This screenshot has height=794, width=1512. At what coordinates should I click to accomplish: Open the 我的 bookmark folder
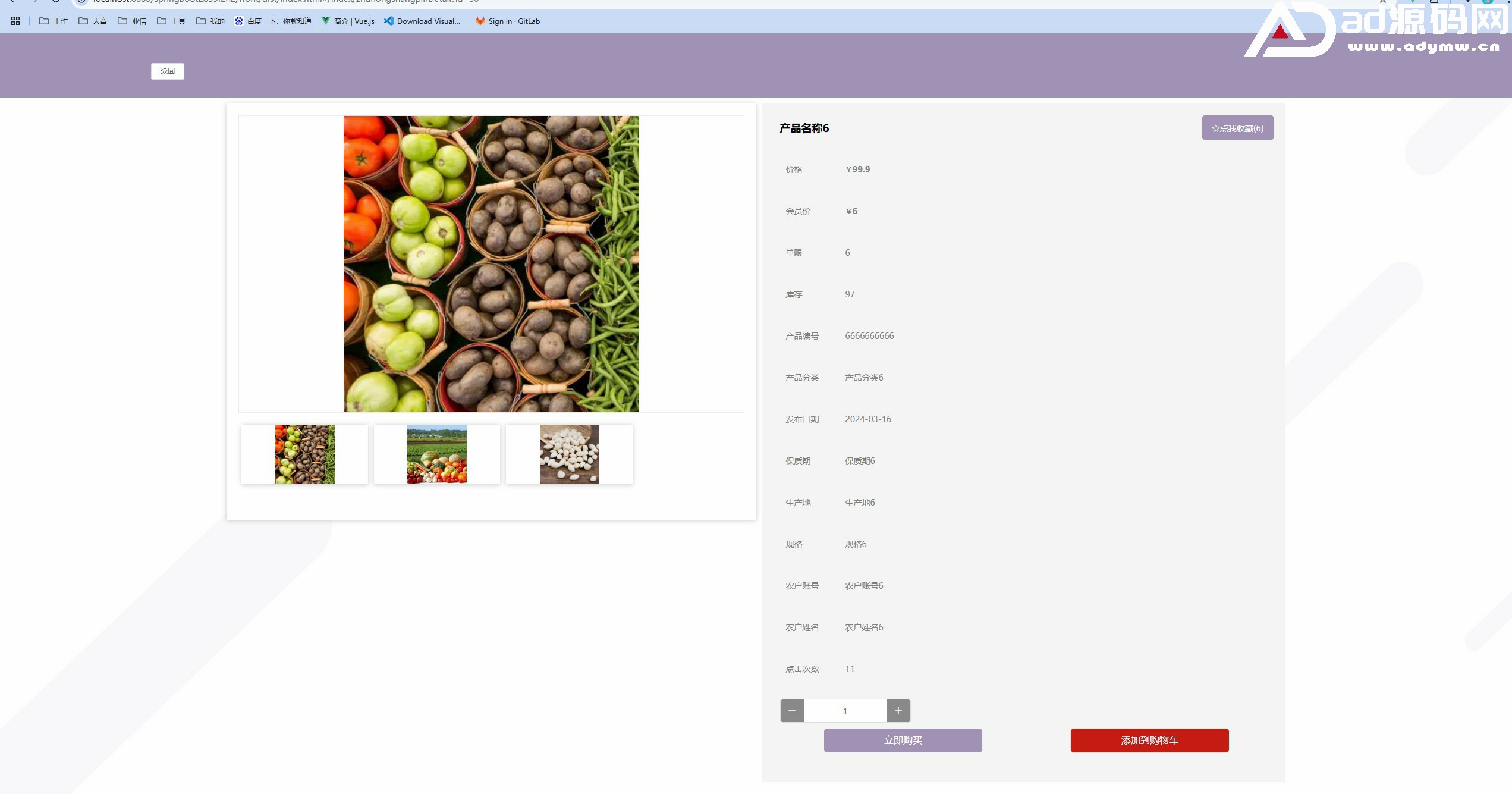tap(210, 21)
